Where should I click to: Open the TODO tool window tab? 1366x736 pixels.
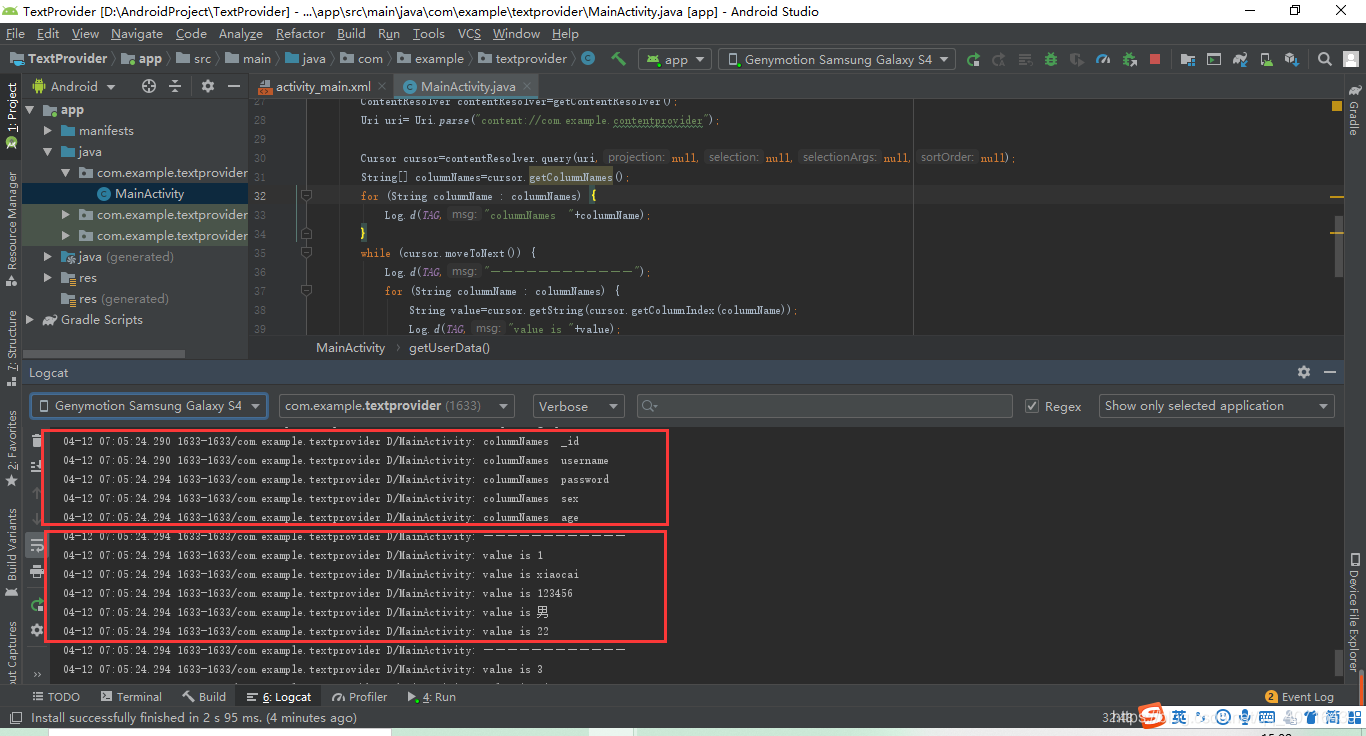pyautogui.click(x=56, y=697)
